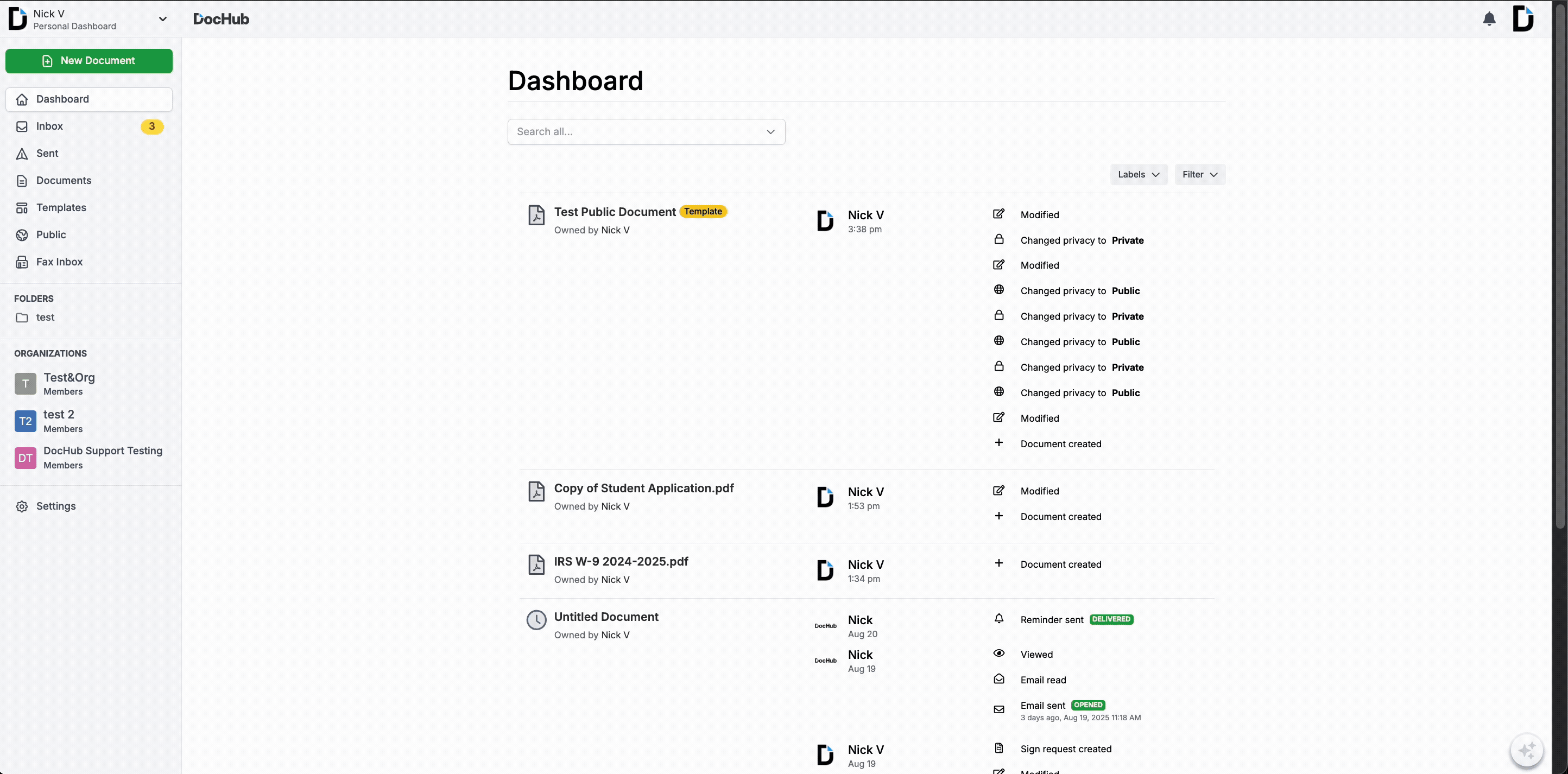This screenshot has height=774, width=1568.
Task: Open Copy of Student Application.pdf
Action: point(643,488)
